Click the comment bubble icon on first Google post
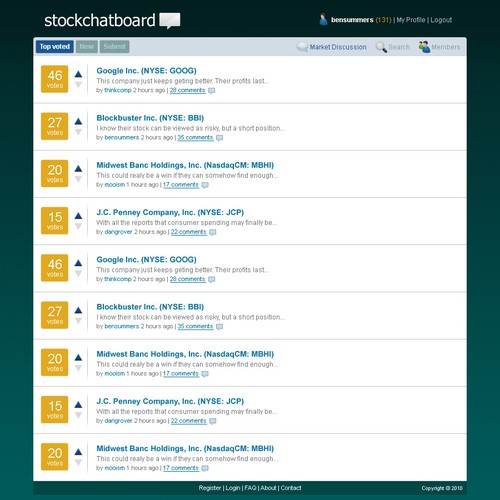Viewport: 500px width, 500px height. (212, 91)
